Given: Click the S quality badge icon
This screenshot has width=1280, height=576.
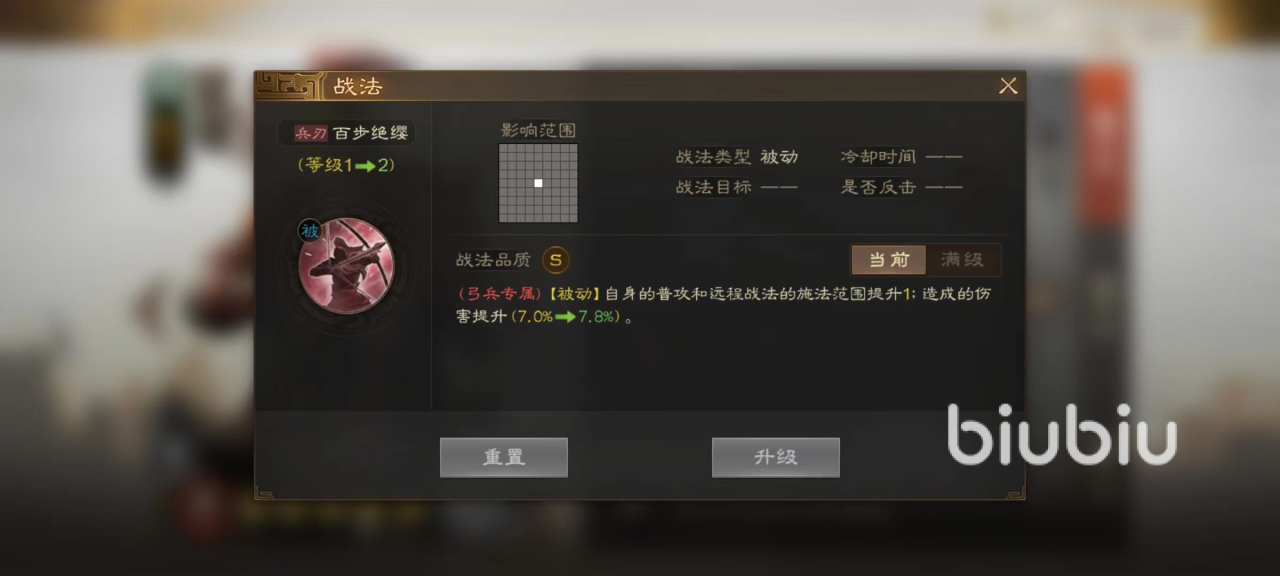Looking at the screenshot, I should [556, 260].
